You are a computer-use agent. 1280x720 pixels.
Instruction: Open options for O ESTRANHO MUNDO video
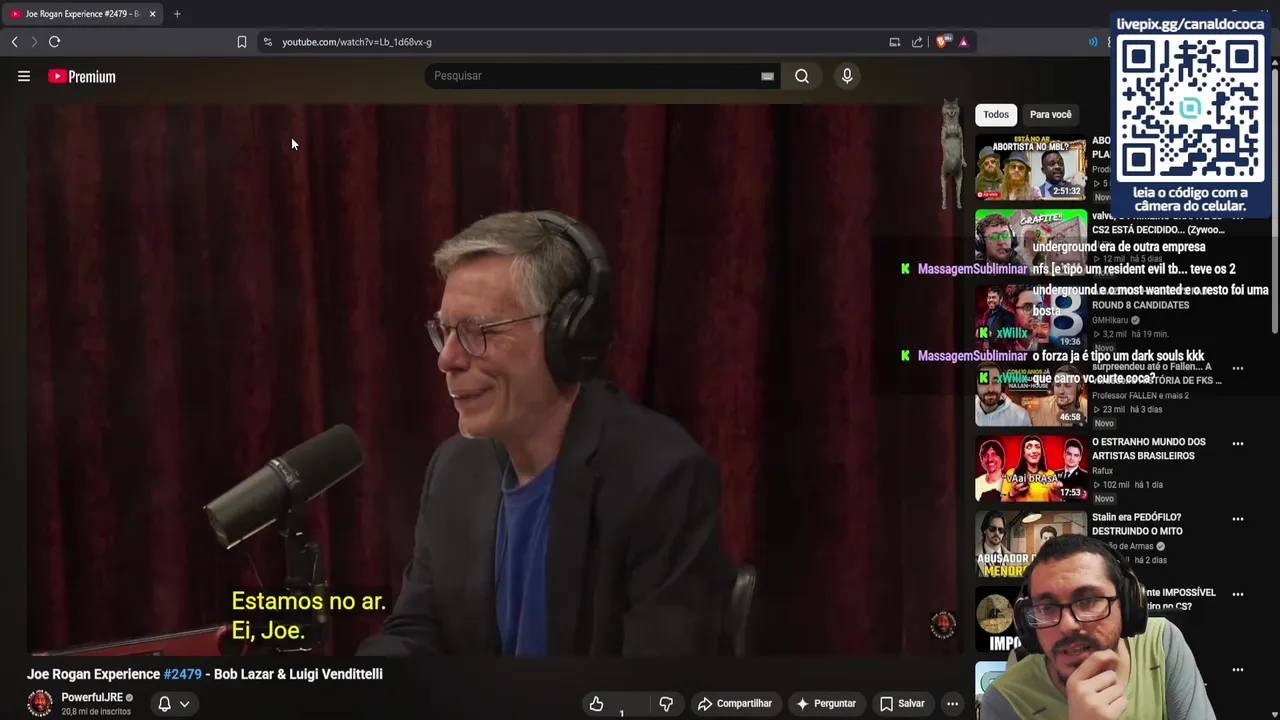pyautogui.click(x=1238, y=443)
